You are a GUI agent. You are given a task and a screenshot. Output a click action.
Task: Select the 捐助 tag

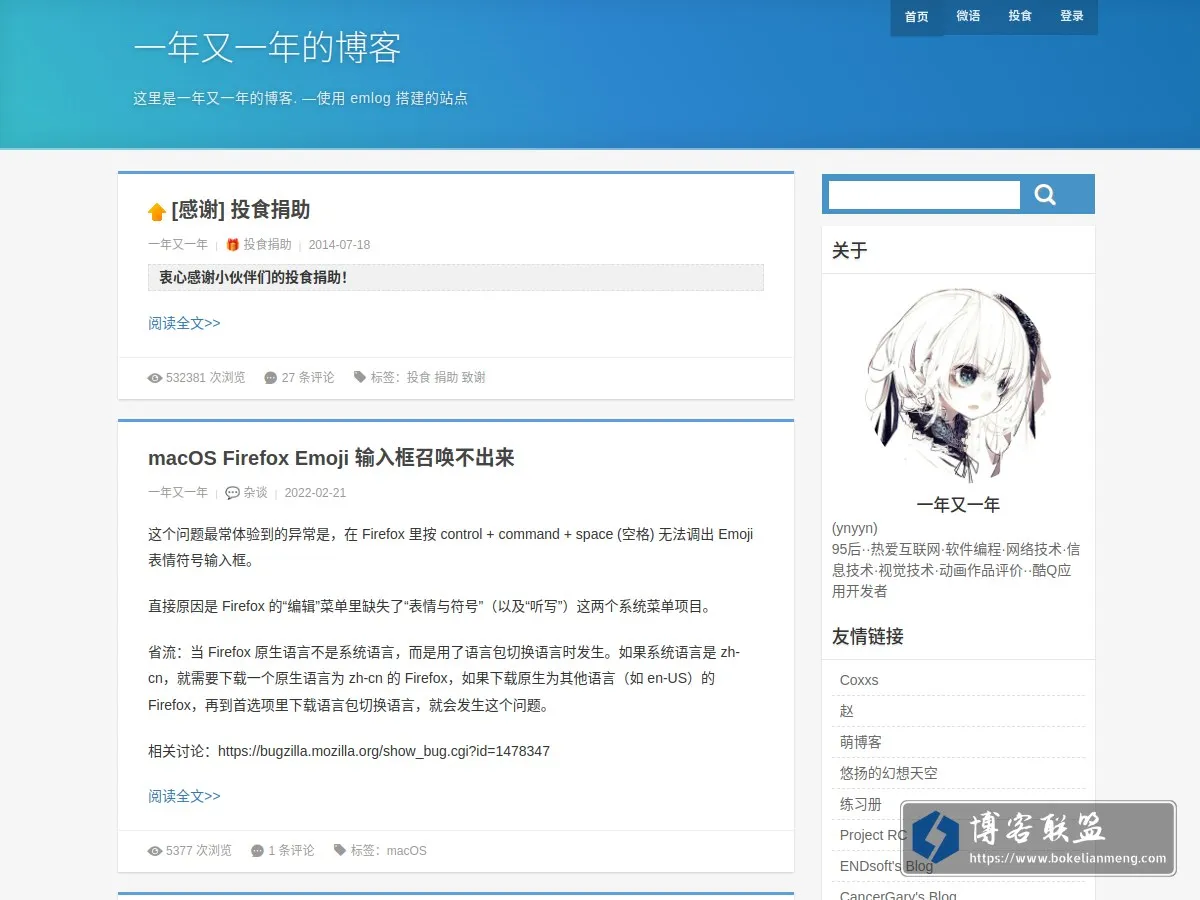tap(446, 378)
